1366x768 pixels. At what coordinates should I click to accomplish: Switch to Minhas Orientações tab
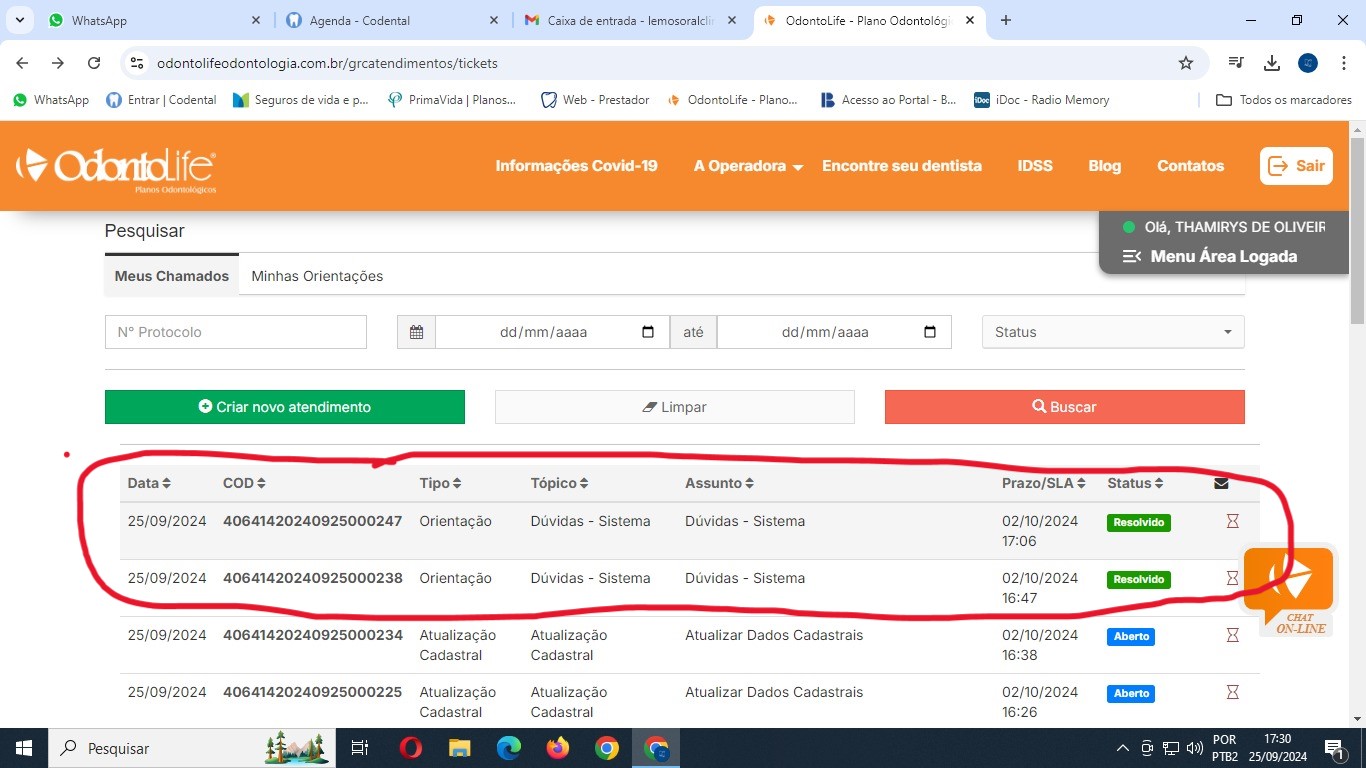coord(317,276)
